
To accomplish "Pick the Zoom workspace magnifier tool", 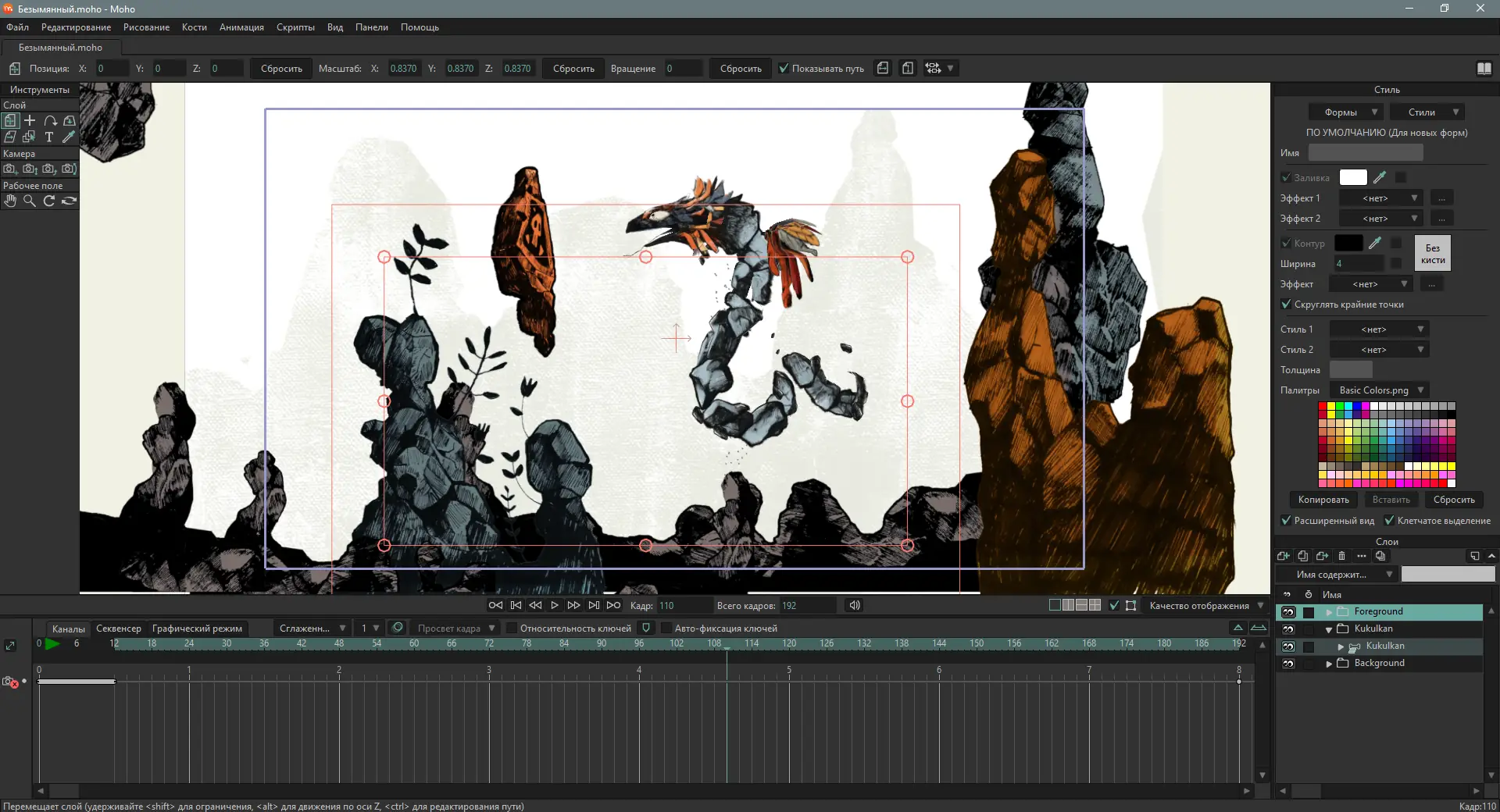I will point(30,201).
